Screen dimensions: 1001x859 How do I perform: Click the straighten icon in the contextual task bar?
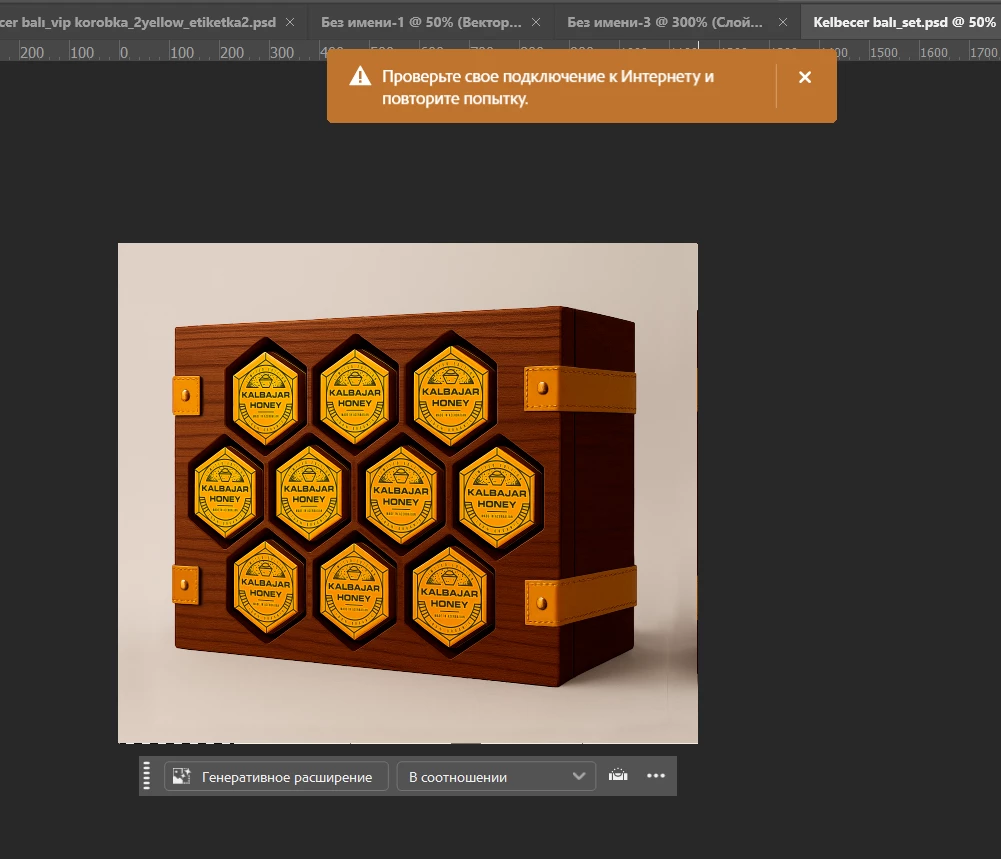coord(617,776)
